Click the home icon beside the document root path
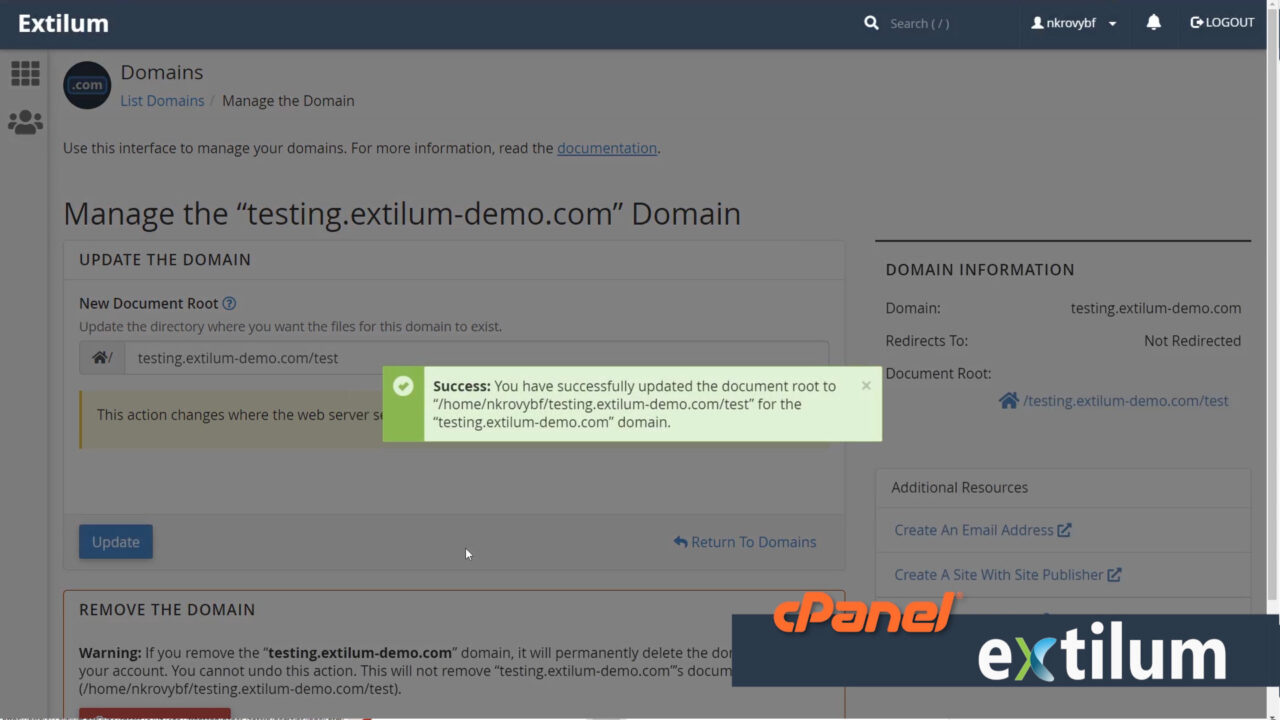This screenshot has width=1280, height=720. point(1008,400)
